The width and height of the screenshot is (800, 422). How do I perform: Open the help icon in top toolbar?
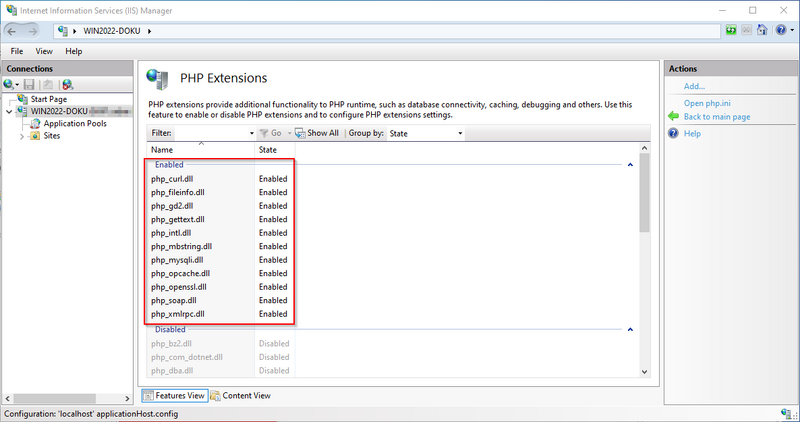(x=780, y=30)
